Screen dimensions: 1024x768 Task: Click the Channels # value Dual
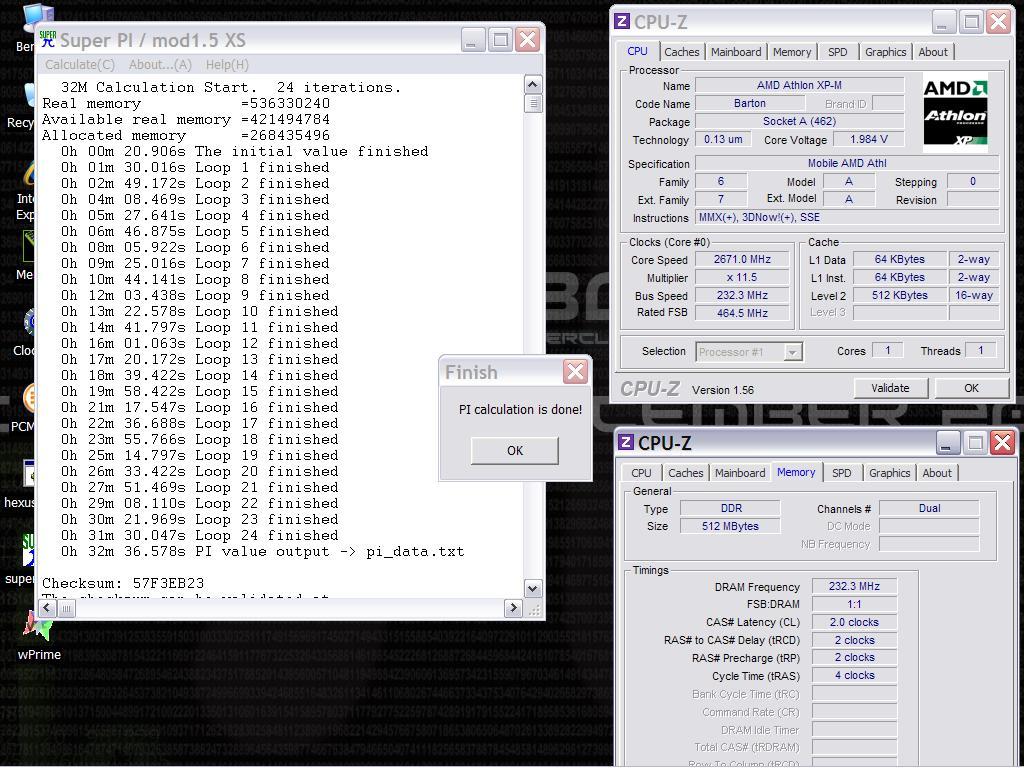pyautogui.click(x=929, y=508)
